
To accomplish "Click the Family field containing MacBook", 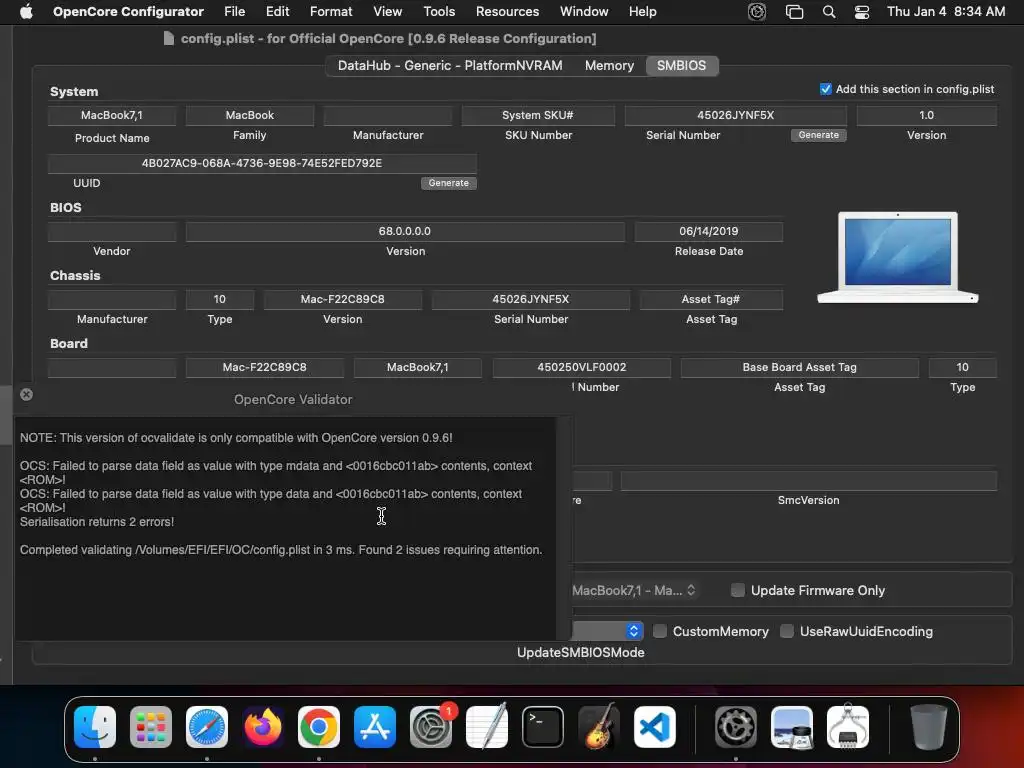I will (249, 116).
